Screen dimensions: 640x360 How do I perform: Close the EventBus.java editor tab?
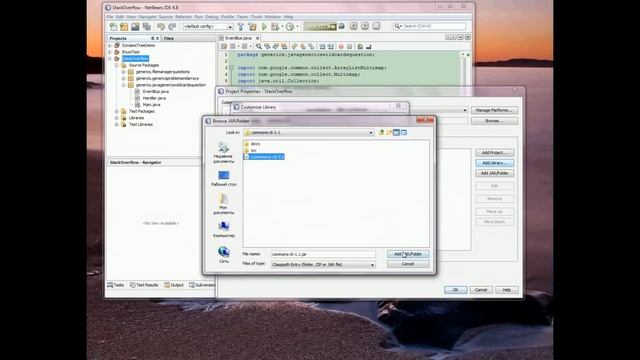(x=258, y=38)
